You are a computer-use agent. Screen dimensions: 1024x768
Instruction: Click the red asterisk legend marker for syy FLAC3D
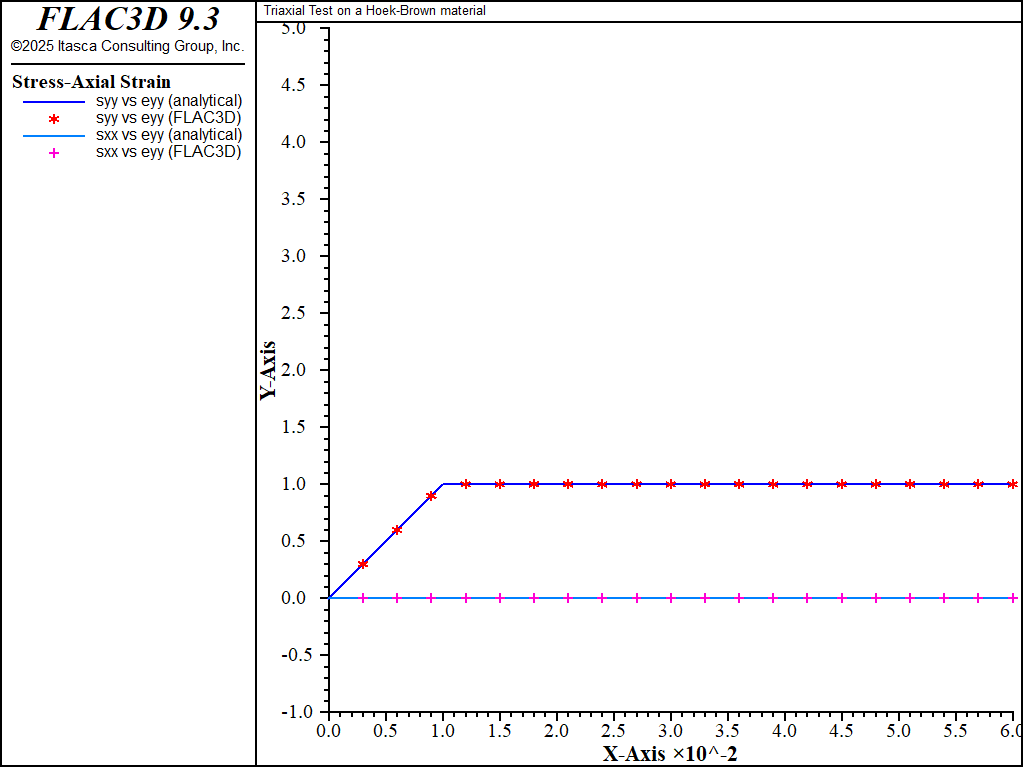click(54, 118)
